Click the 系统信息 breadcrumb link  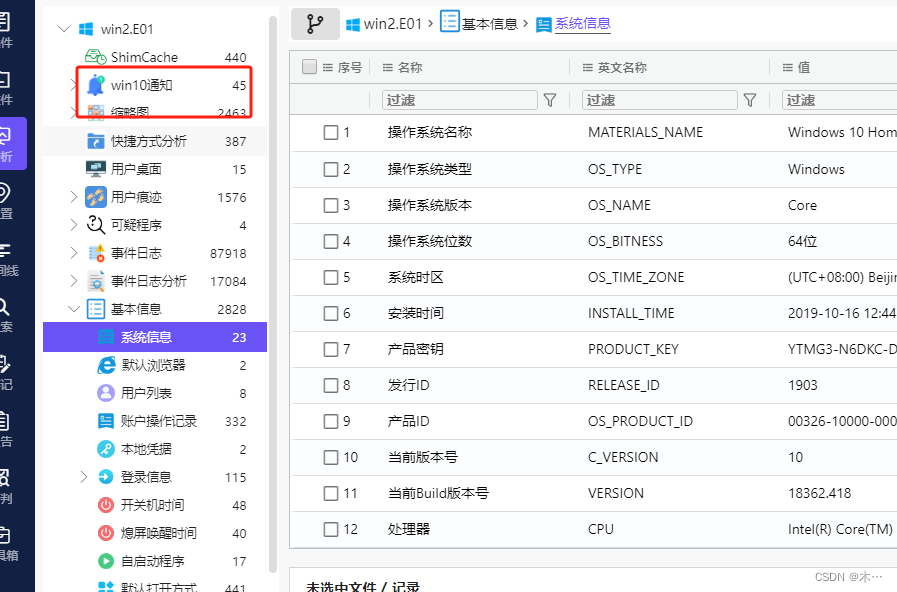583,23
